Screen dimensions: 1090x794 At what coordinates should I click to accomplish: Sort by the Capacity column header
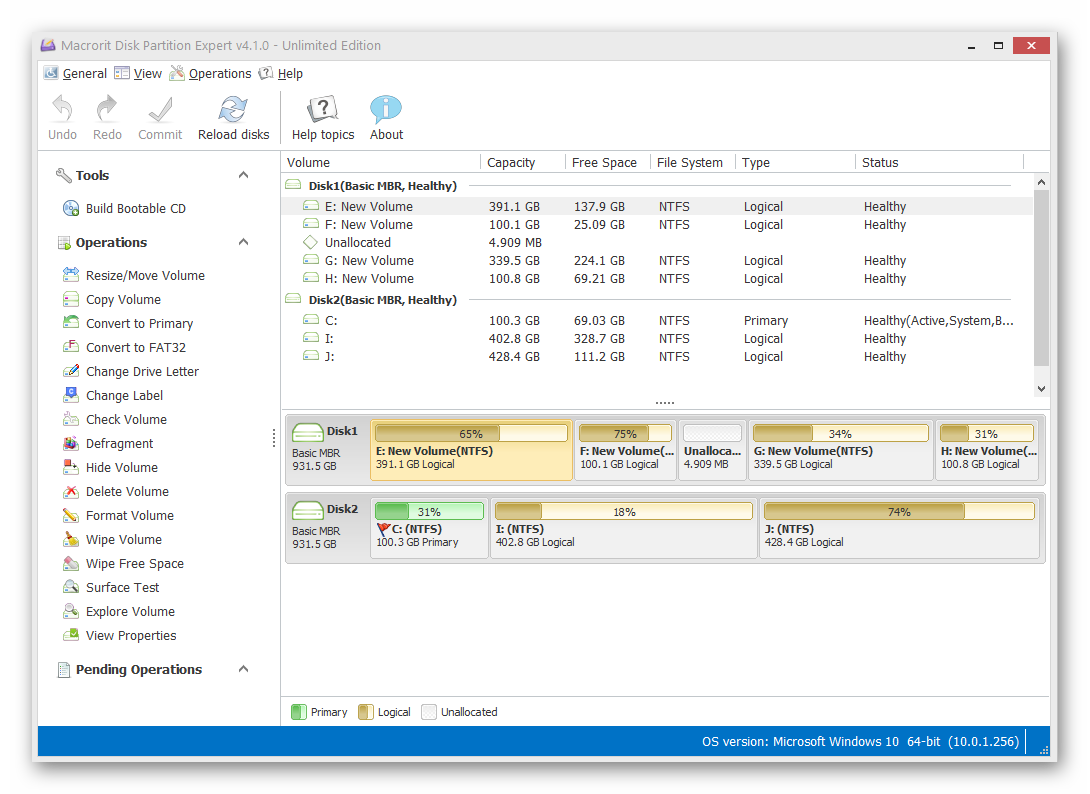coord(523,163)
